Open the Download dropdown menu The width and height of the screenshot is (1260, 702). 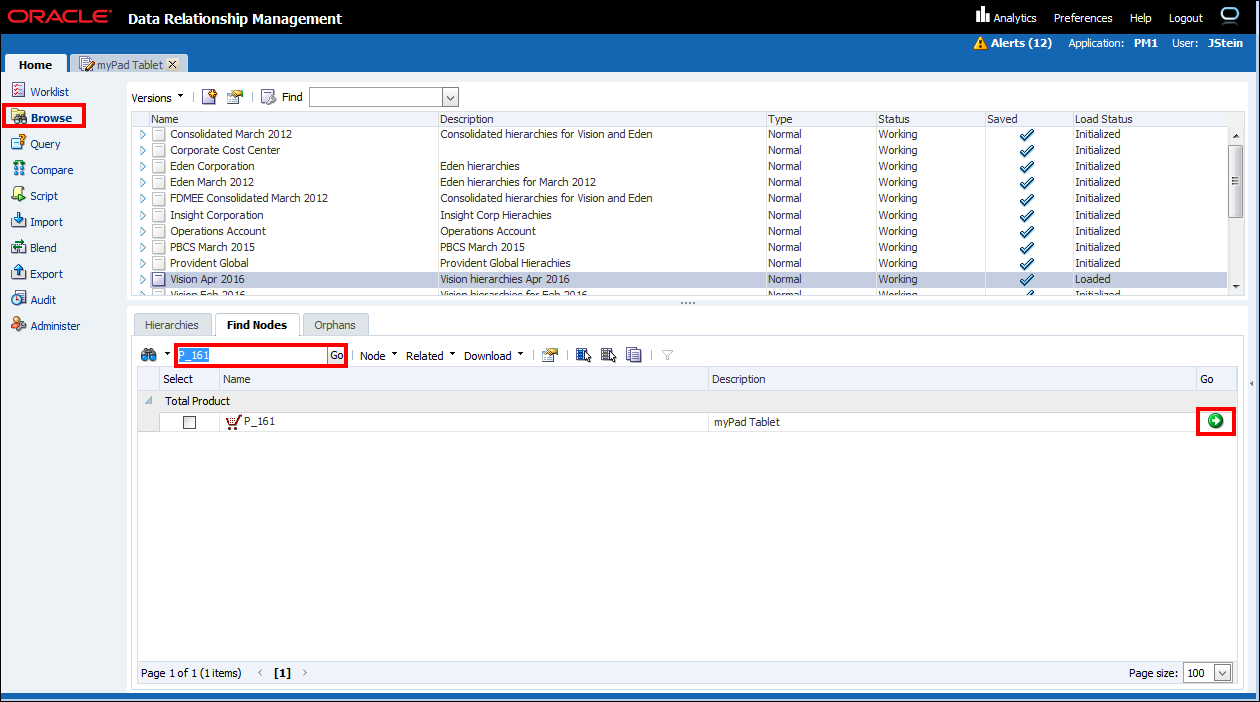pyautogui.click(x=493, y=355)
